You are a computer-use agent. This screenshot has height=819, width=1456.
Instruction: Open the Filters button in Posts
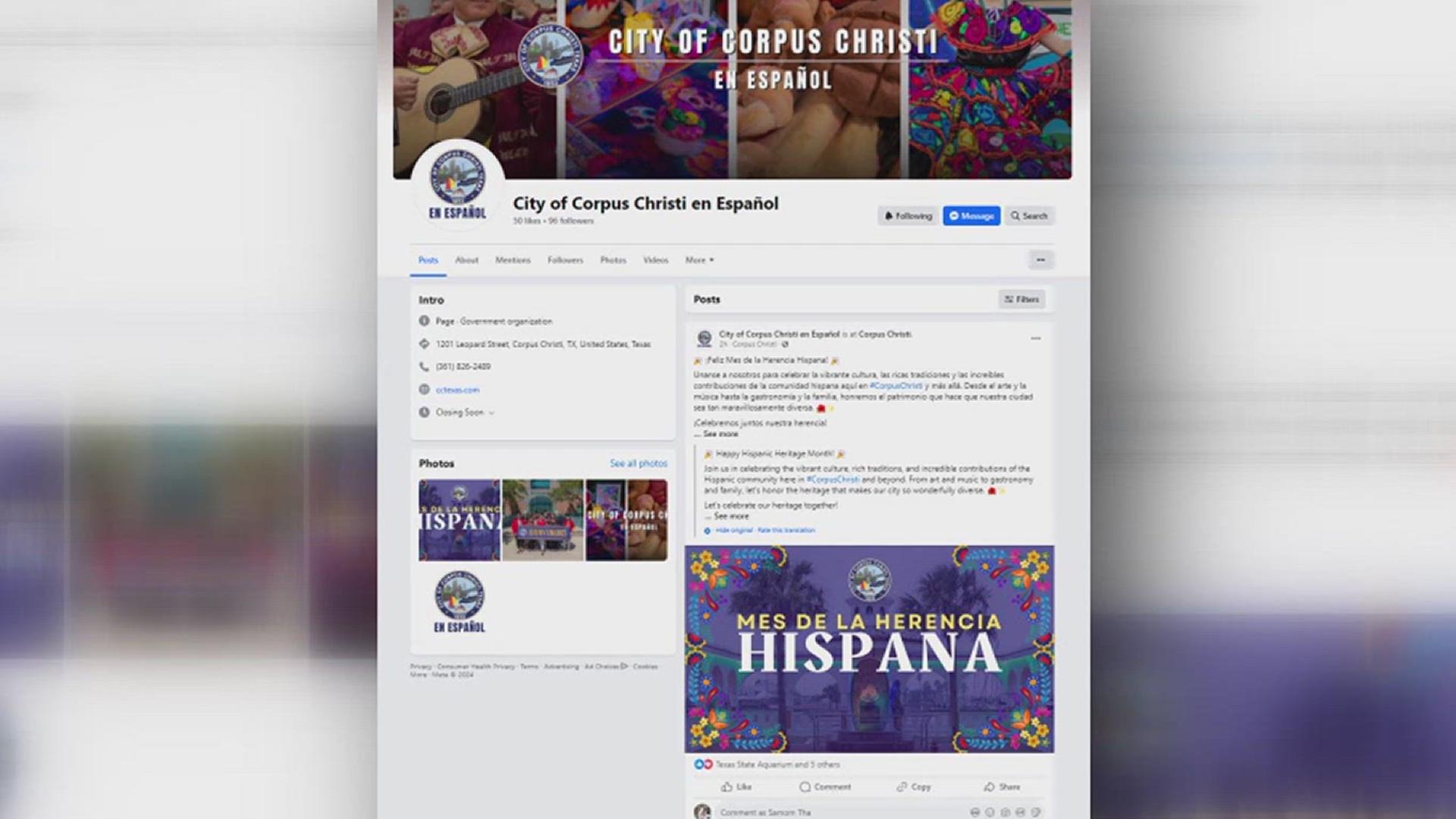(1021, 300)
